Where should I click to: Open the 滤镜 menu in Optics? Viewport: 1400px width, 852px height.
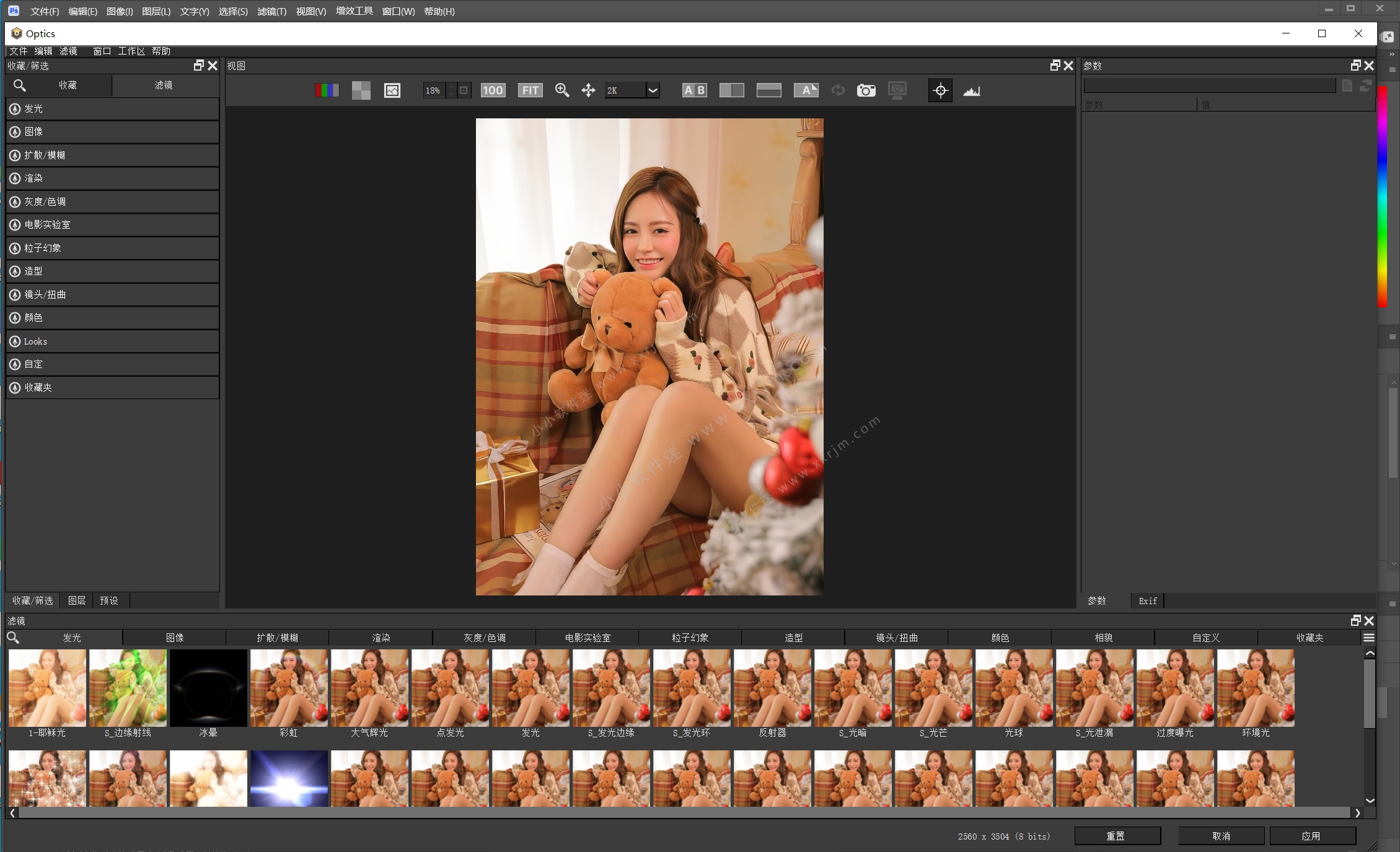pyautogui.click(x=68, y=51)
